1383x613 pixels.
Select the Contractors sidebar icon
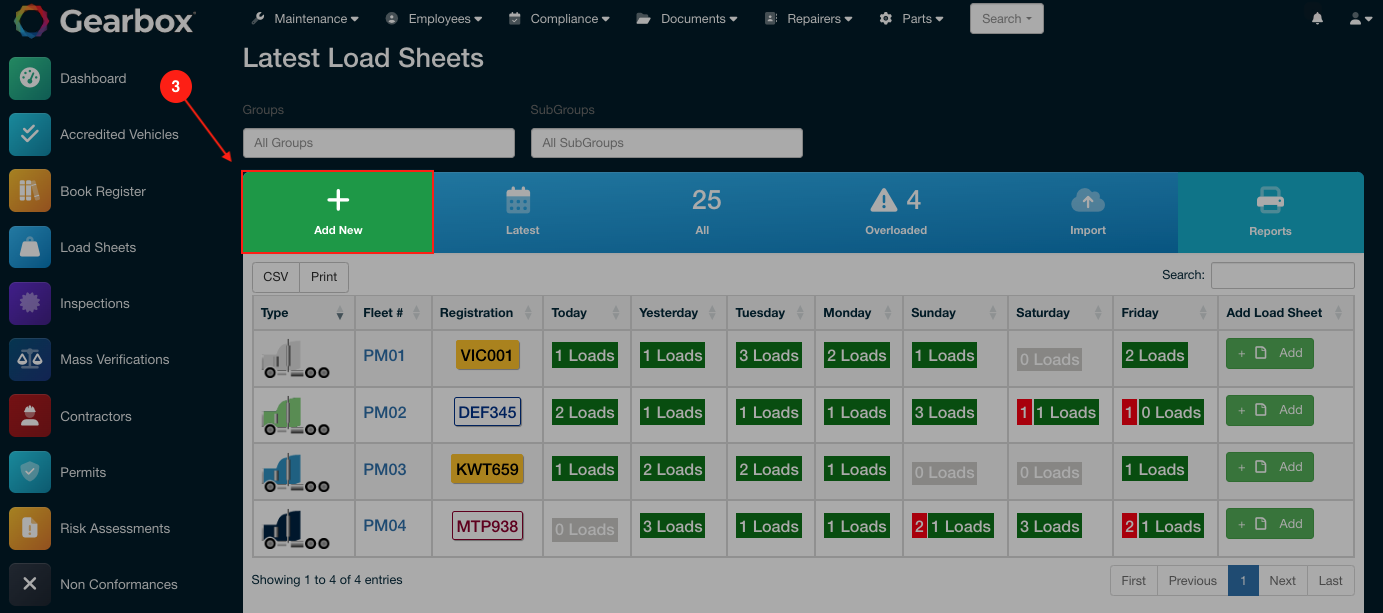(99, 415)
